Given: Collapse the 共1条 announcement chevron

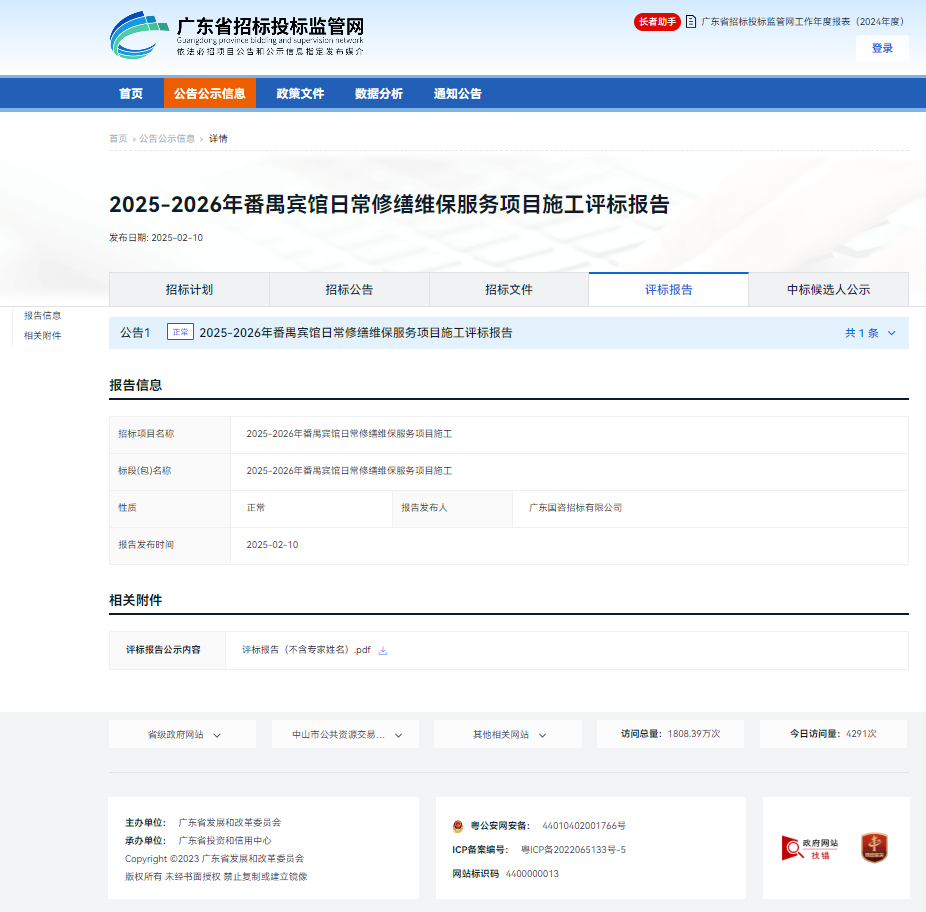Looking at the screenshot, I should coord(891,333).
